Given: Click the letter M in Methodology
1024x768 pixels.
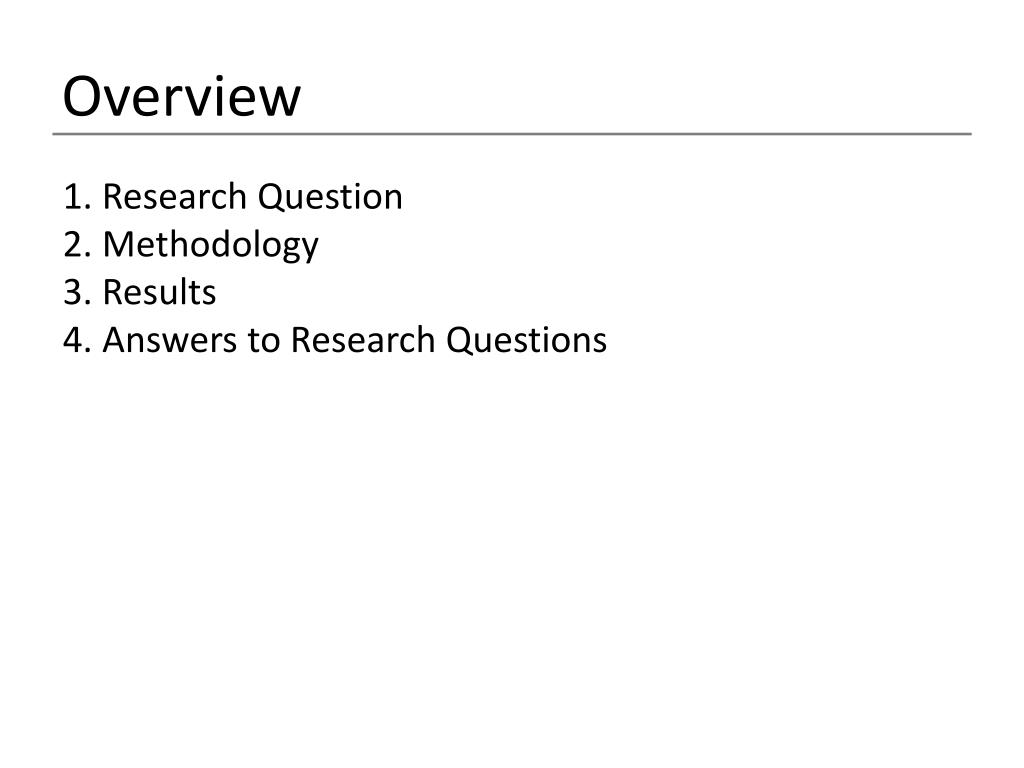Looking at the screenshot, I should 117,244.
